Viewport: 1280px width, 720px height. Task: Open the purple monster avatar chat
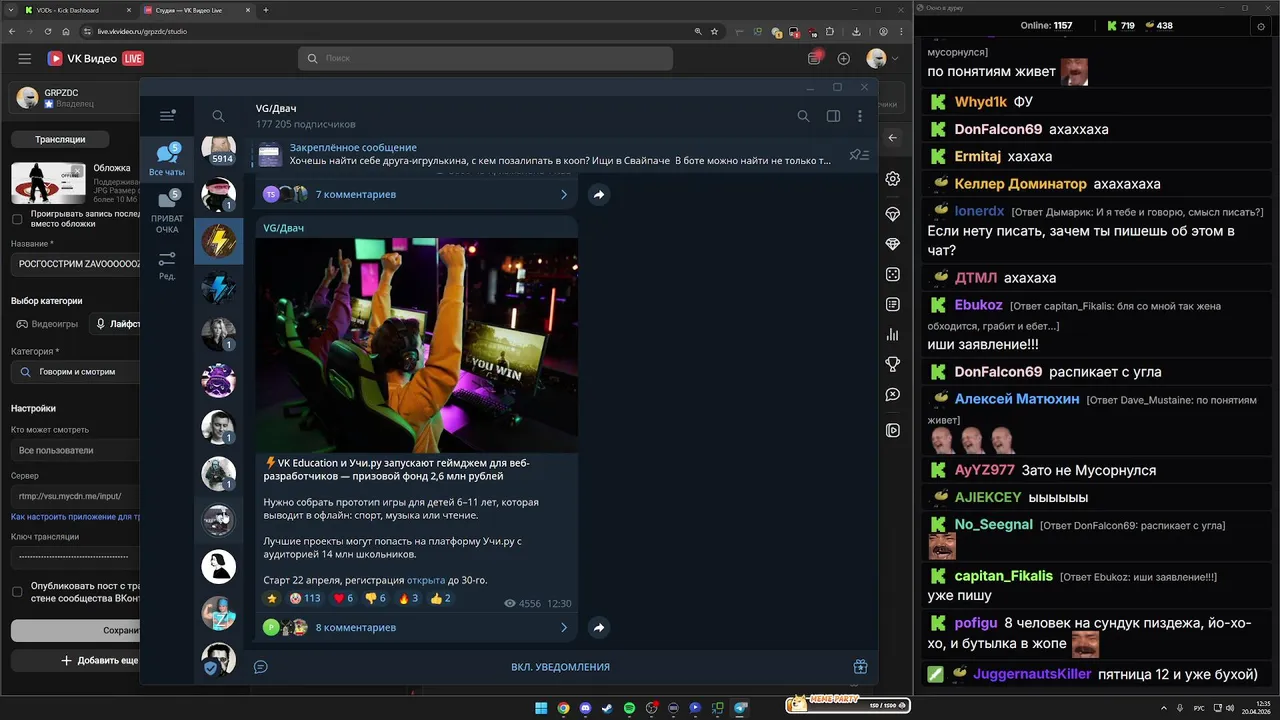point(219,380)
